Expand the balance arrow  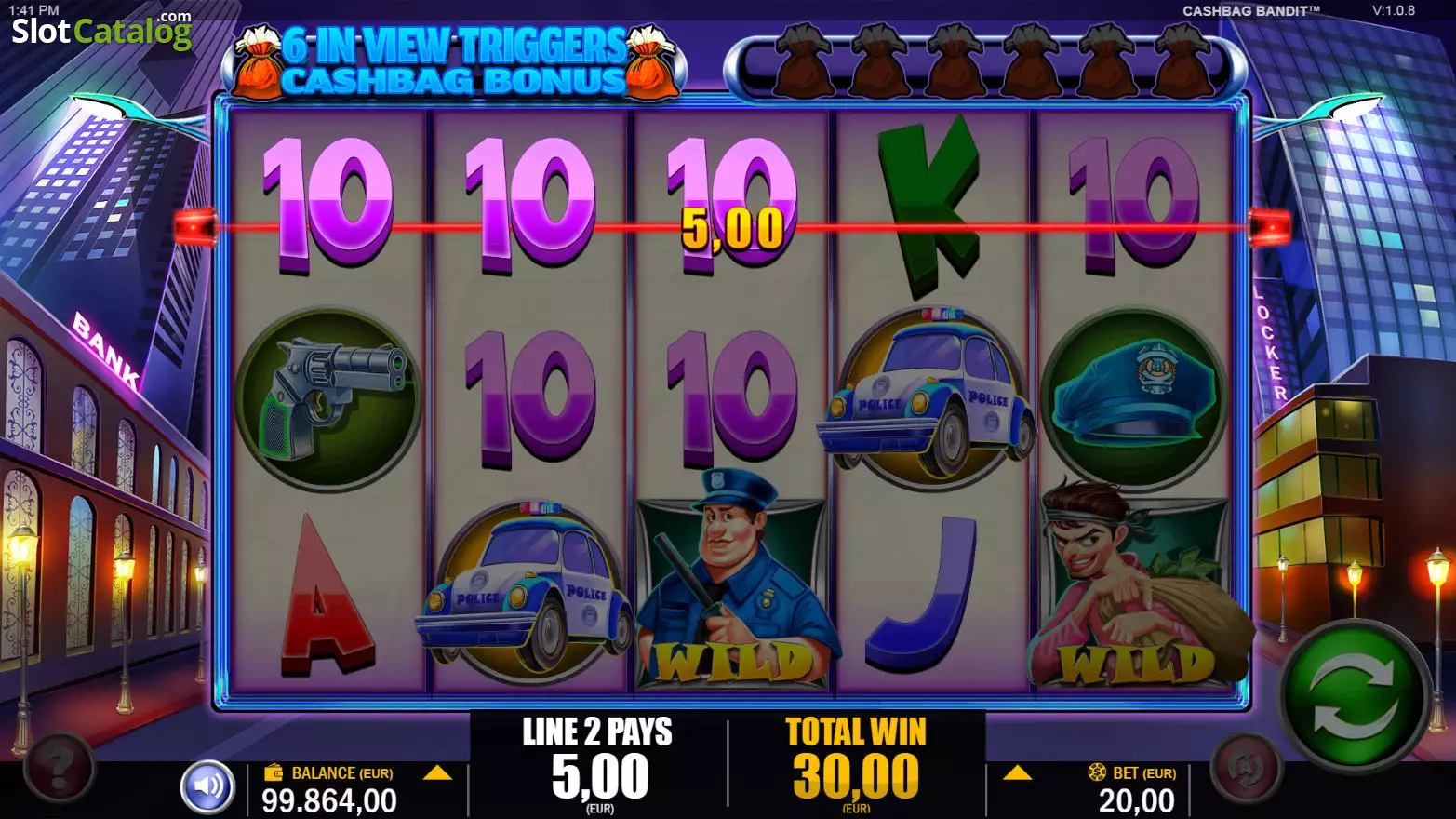point(437,773)
